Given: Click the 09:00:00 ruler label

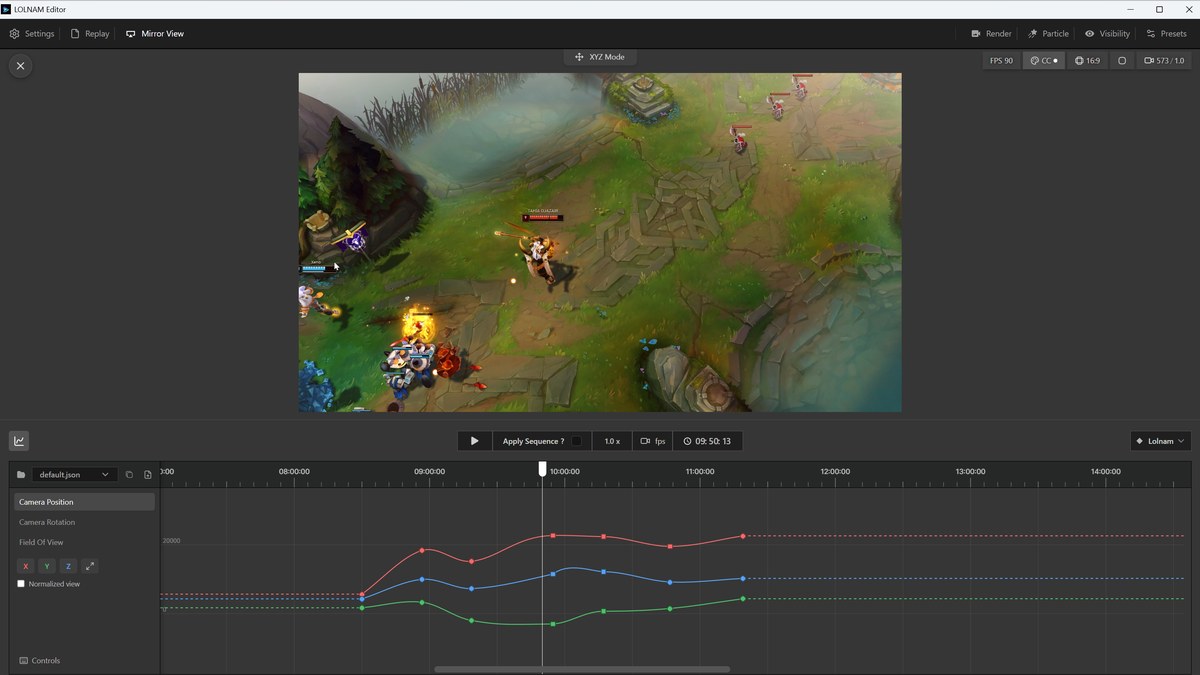Looking at the screenshot, I should point(429,471).
